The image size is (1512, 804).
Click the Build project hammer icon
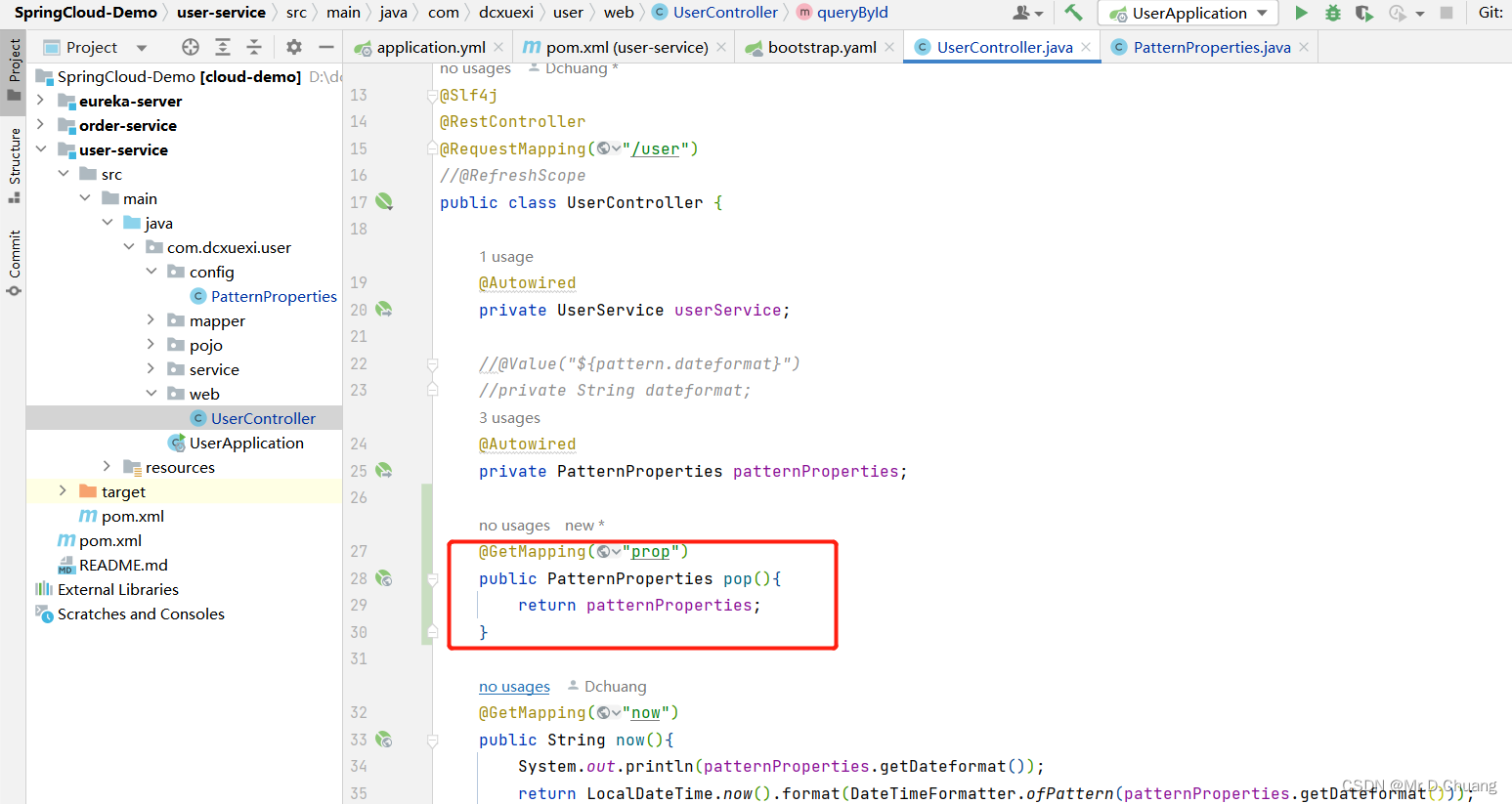(1073, 13)
